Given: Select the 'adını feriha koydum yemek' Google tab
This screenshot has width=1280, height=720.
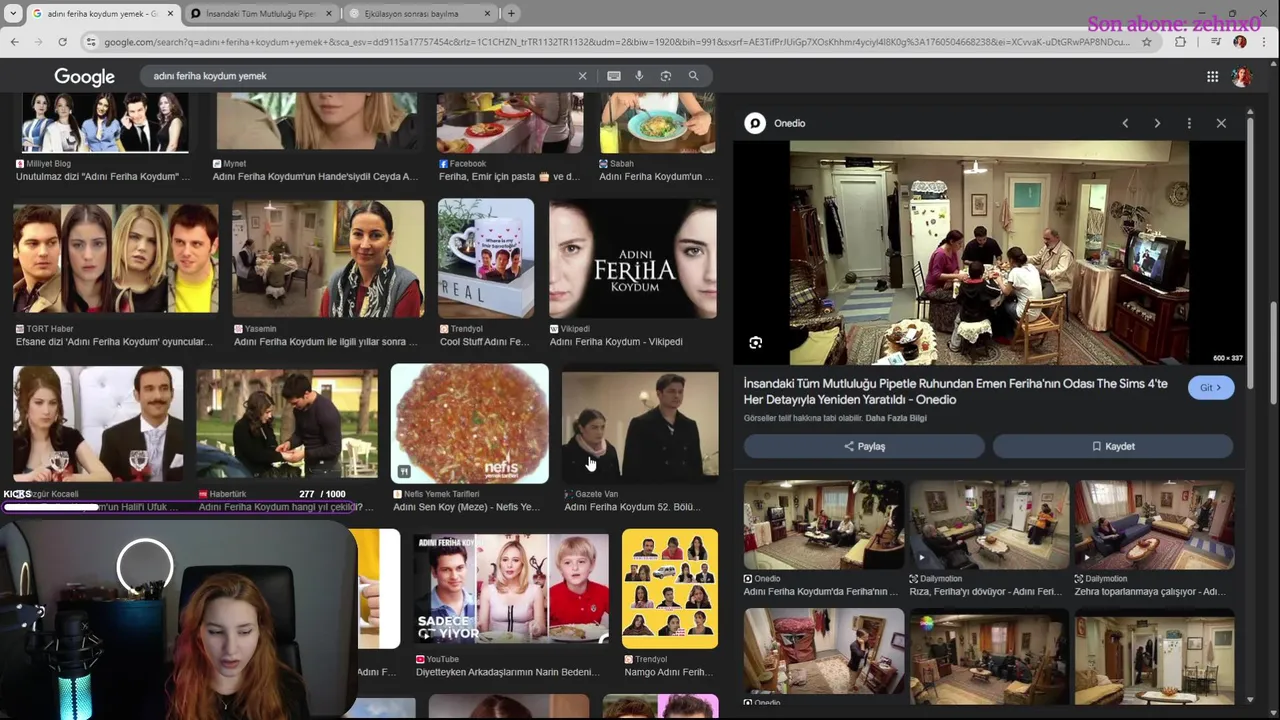Looking at the screenshot, I should (x=101, y=14).
